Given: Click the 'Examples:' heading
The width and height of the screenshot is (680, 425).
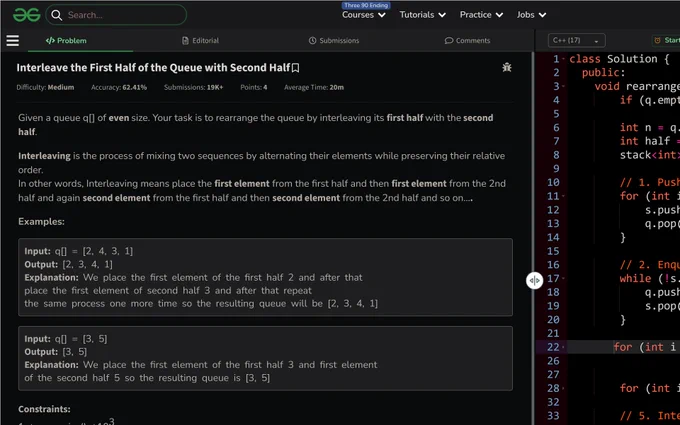Looking at the screenshot, I should [41, 222].
